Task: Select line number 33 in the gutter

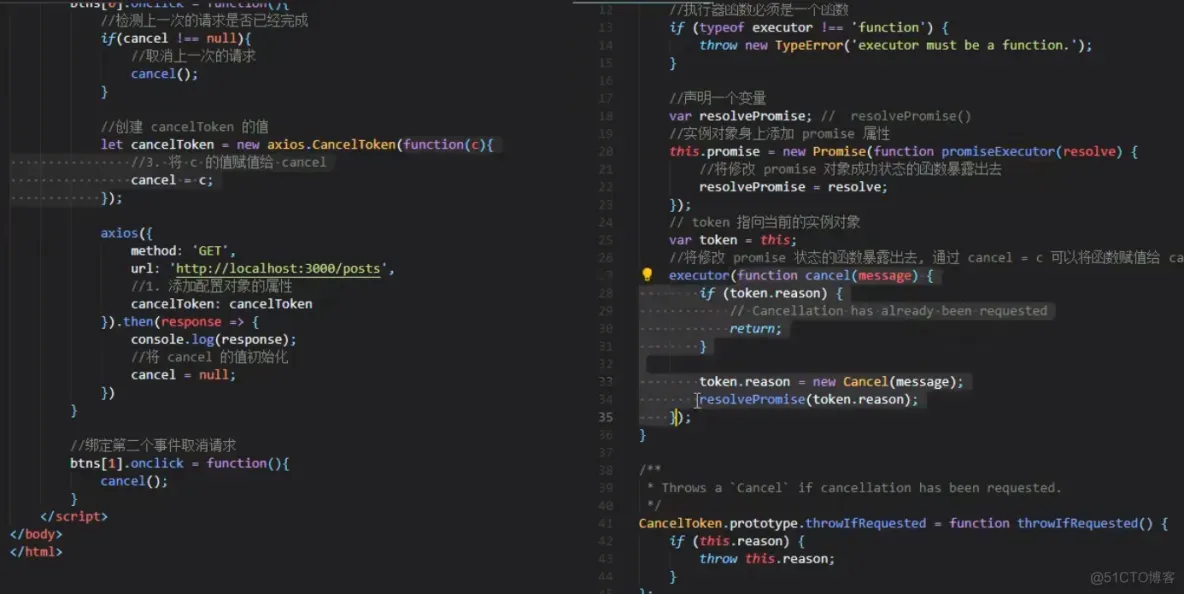Action: [606, 382]
